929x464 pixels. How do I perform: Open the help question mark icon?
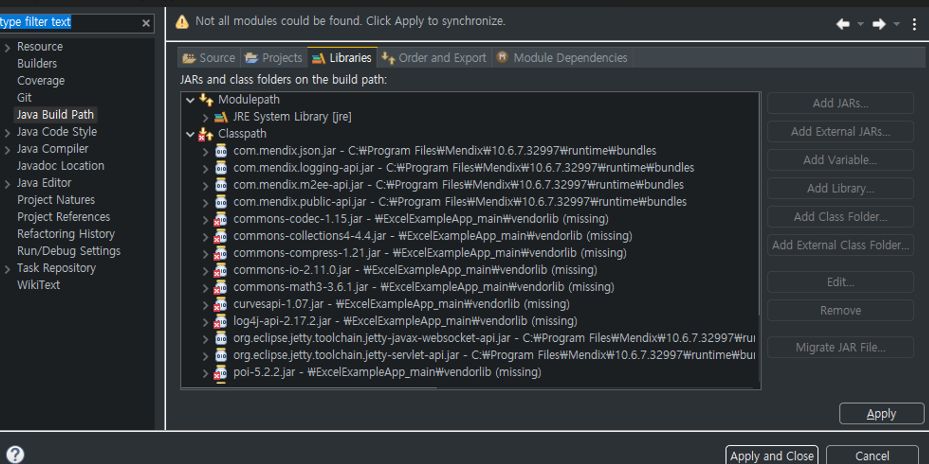[x=15, y=455]
